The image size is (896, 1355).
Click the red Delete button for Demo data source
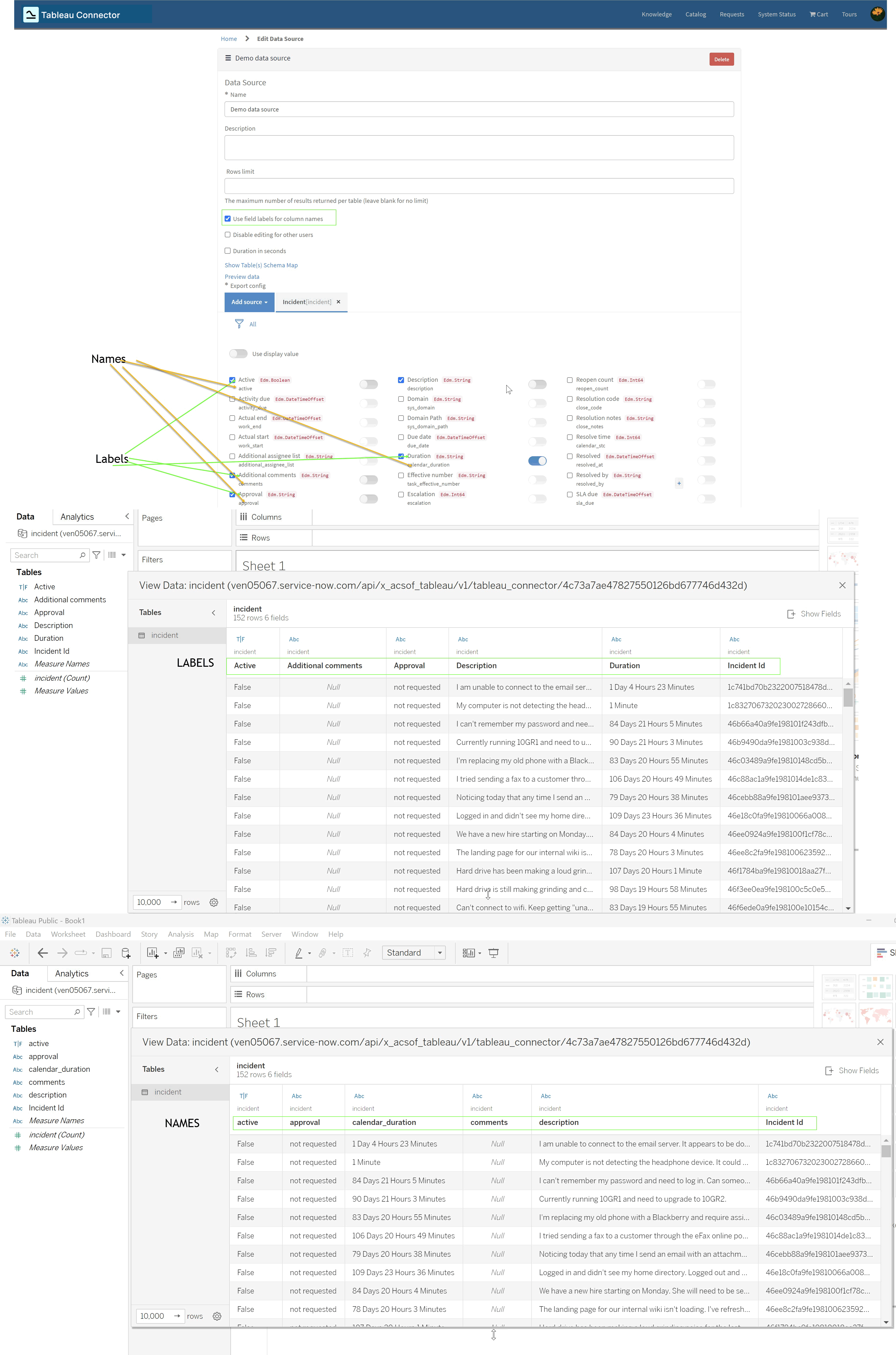721,59
